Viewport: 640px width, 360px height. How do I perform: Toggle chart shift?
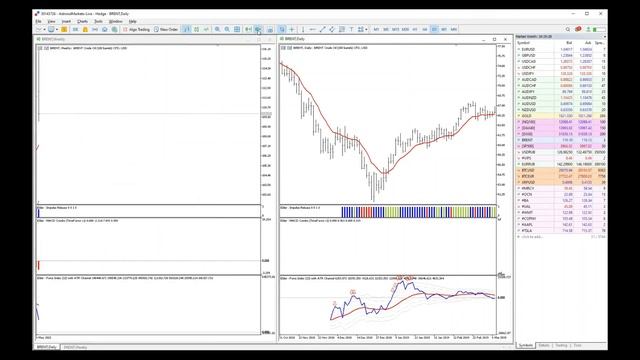point(258,29)
